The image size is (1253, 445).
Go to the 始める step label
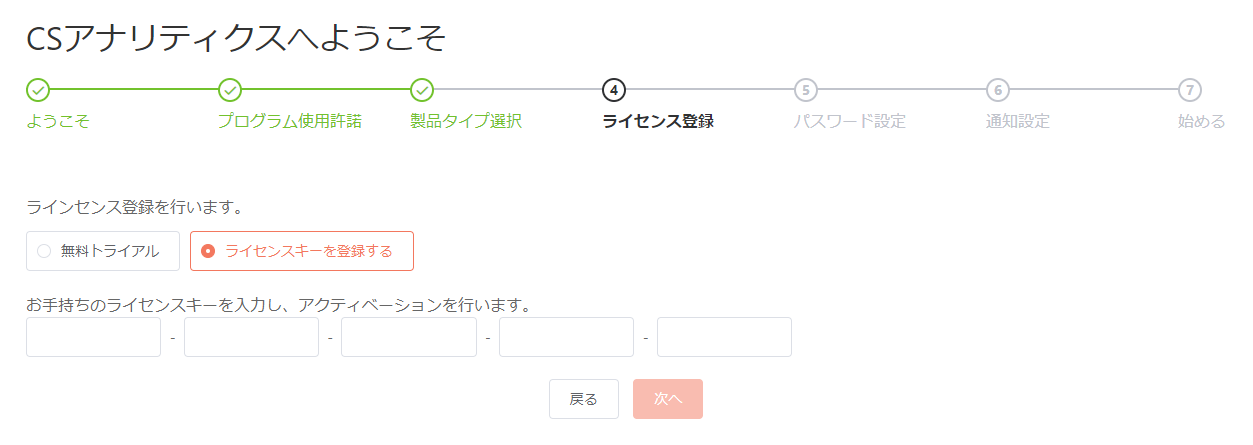click(x=1201, y=122)
